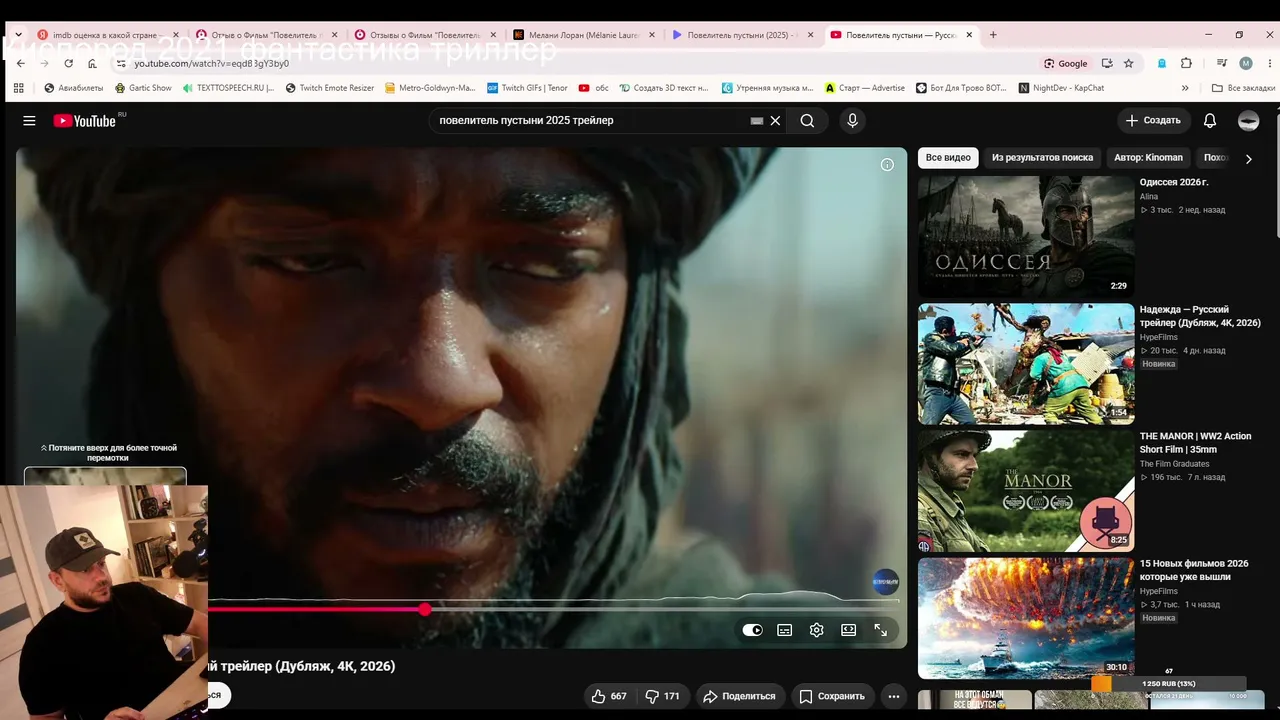The width and height of the screenshot is (1280, 720).
Task: Click the "Одиссея 2026г." video title
Action: (1174, 183)
